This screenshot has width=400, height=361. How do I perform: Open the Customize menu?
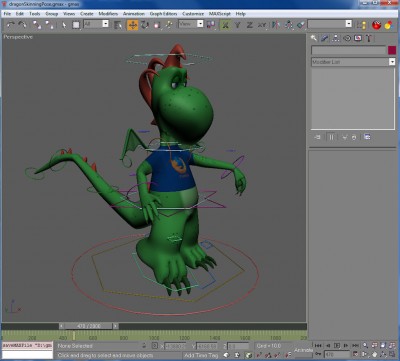[193, 14]
